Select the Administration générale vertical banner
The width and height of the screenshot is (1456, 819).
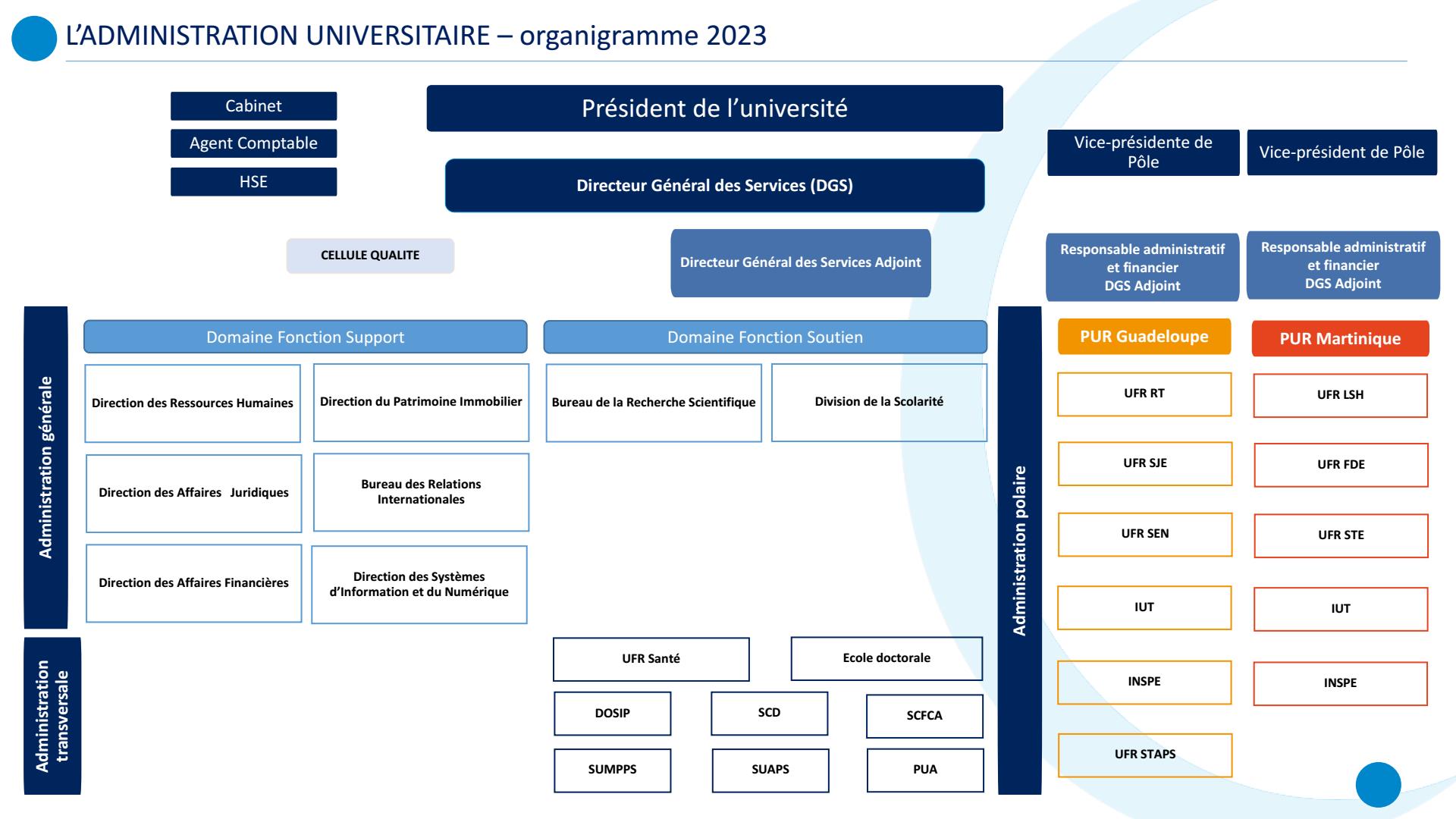(x=45, y=467)
